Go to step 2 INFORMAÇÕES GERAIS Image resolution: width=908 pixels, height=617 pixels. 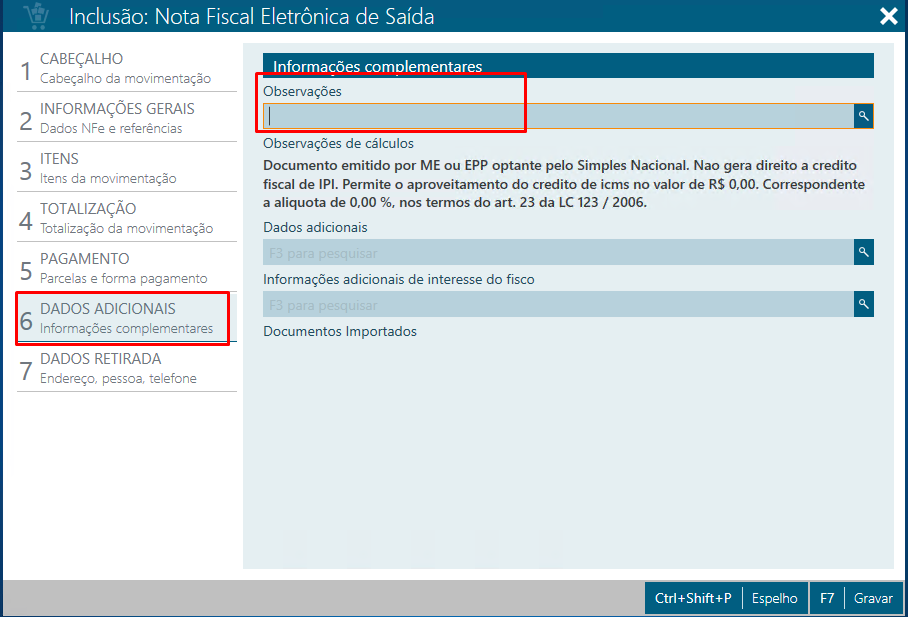click(127, 118)
